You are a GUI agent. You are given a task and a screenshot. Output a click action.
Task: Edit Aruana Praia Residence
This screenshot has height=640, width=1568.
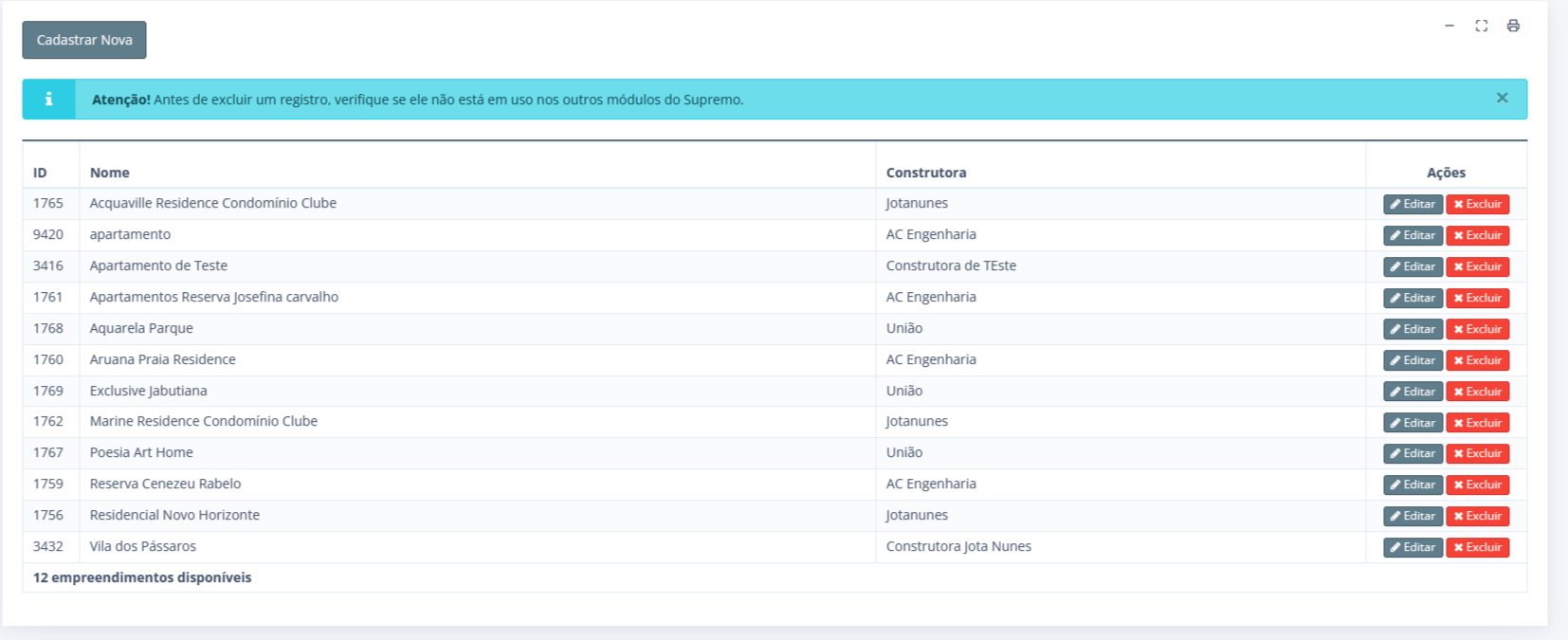(x=1413, y=360)
